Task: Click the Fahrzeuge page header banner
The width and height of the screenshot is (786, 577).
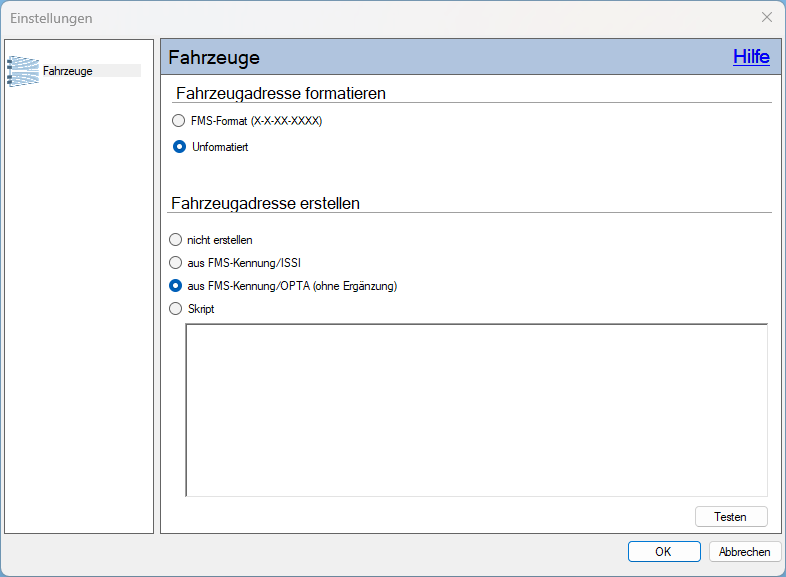Action: (x=470, y=57)
